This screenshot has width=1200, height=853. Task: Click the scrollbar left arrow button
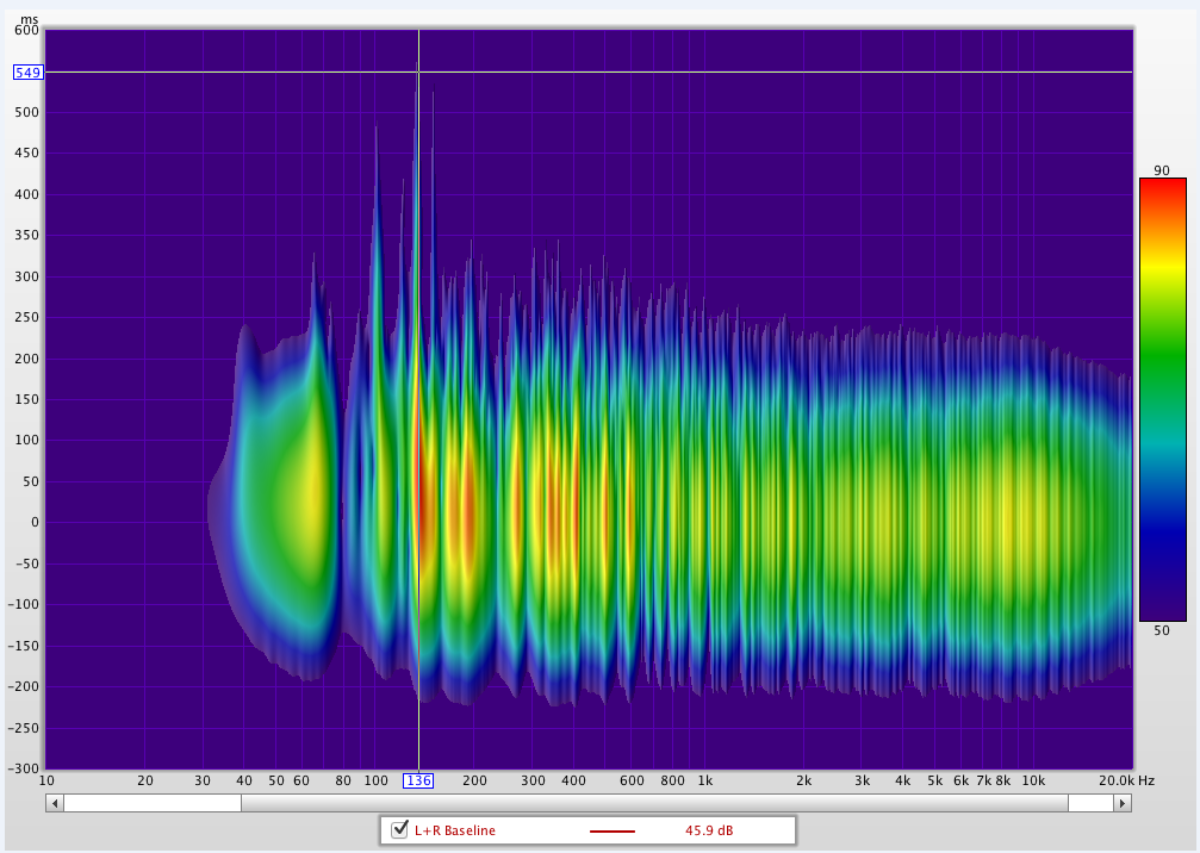click(55, 803)
